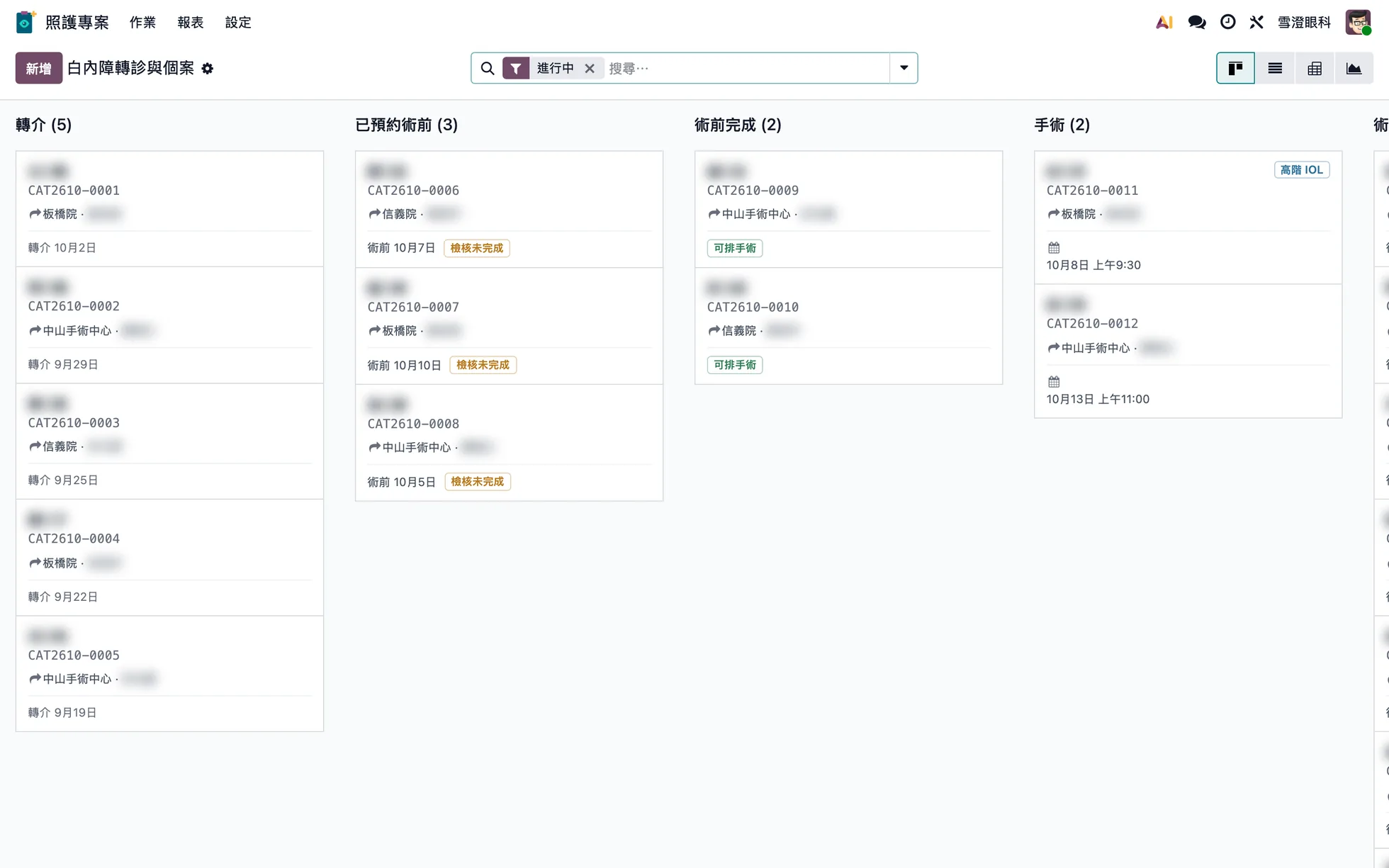Open the chat messages icon
This screenshot has width=1389, height=868.
click(1197, 23)
